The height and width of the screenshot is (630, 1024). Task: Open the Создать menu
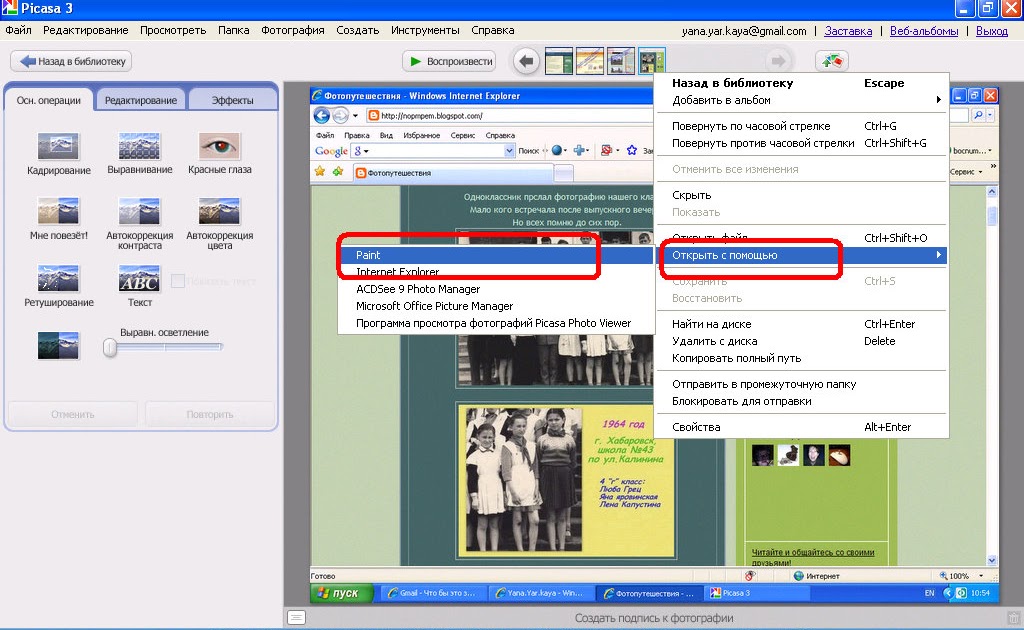click(x=357, y=30)
